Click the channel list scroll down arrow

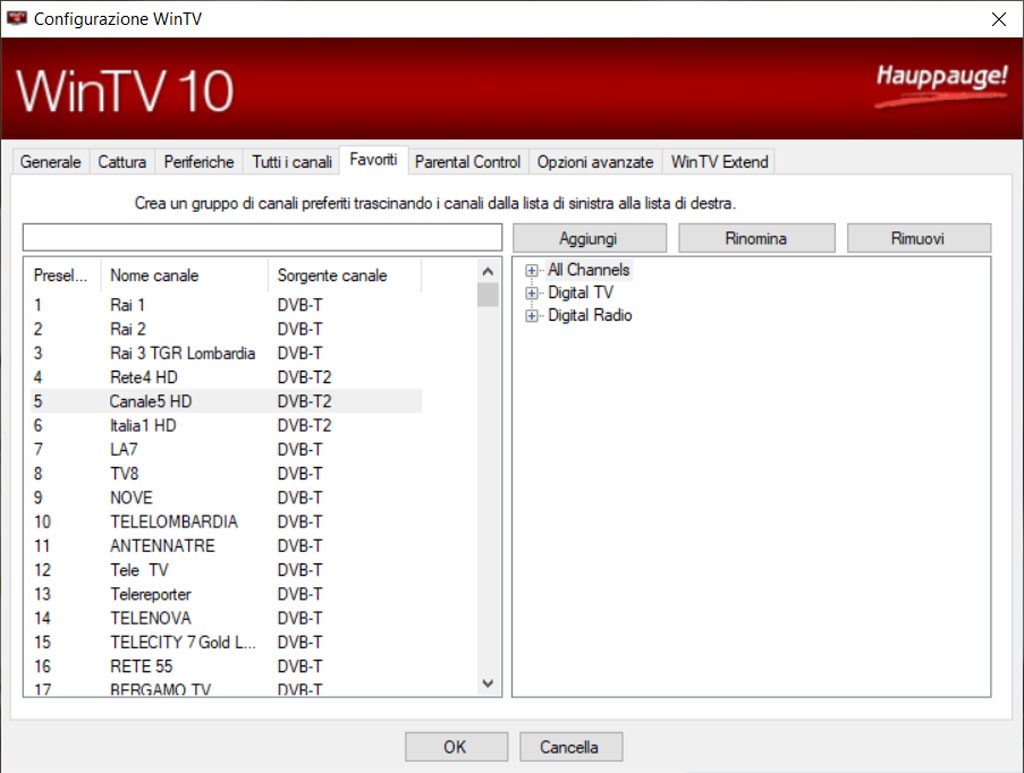tap(488, 684)
